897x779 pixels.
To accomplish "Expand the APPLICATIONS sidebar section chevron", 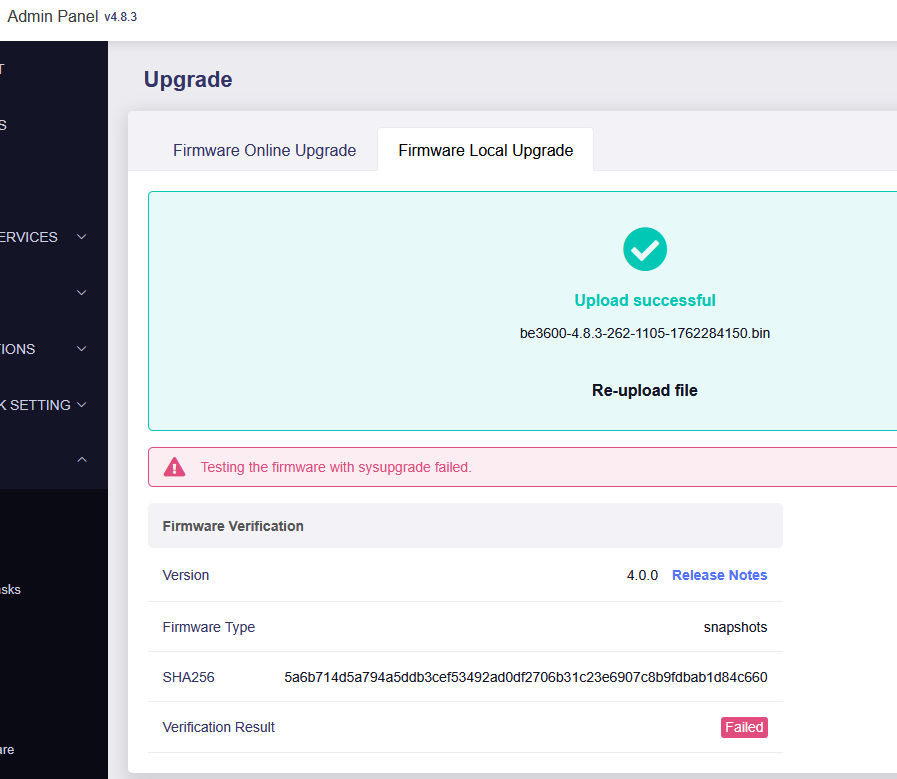I will 82,349.
